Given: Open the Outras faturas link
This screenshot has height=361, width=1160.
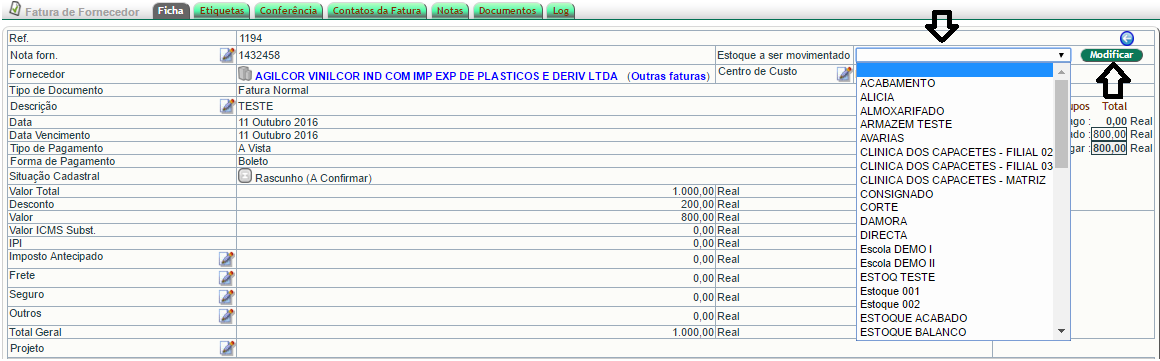Looking at the screenshot, I should click(668, 76).
